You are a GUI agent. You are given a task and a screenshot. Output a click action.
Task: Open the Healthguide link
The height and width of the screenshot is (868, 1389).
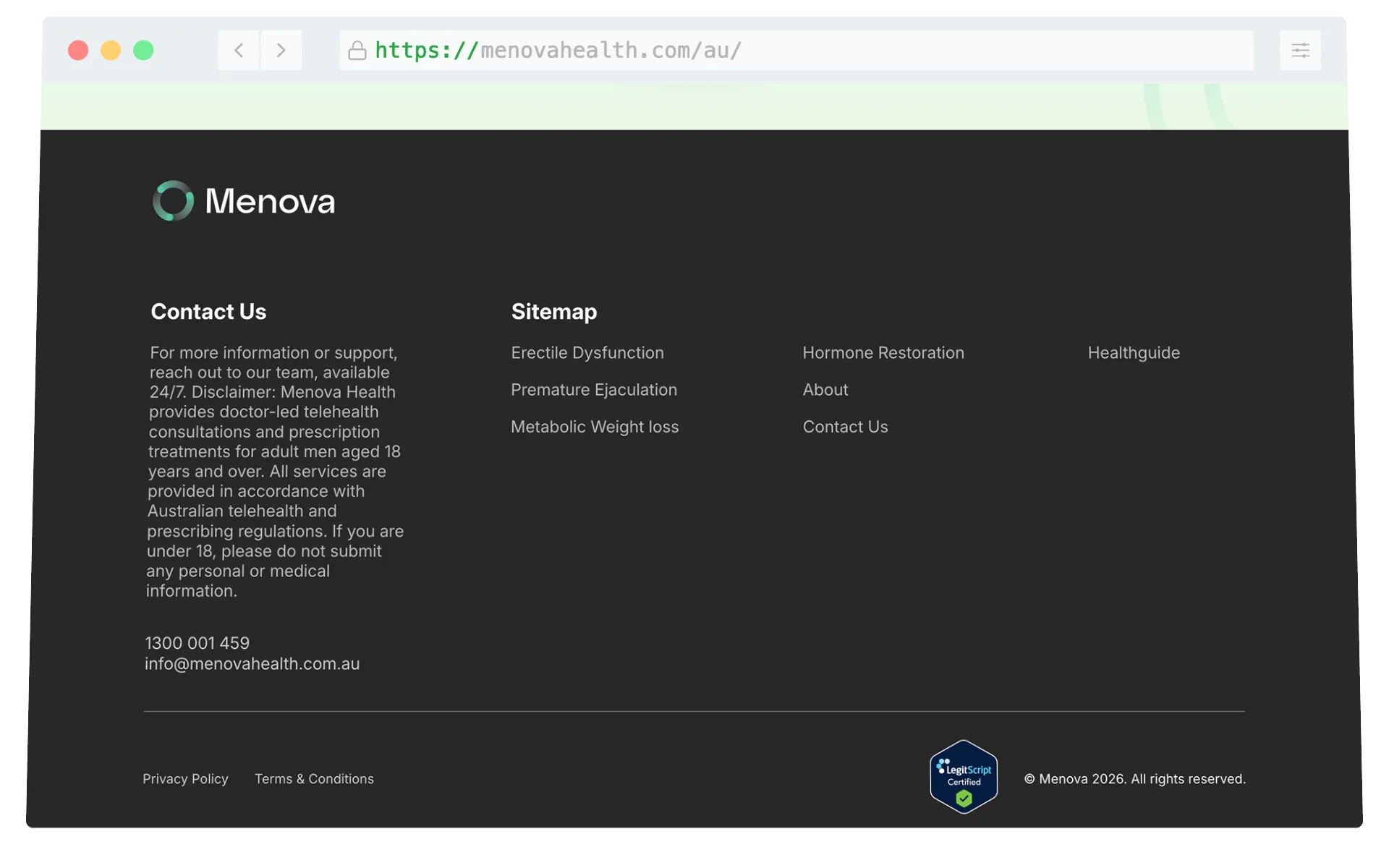pyautogui.click(x=1133, y=353)
